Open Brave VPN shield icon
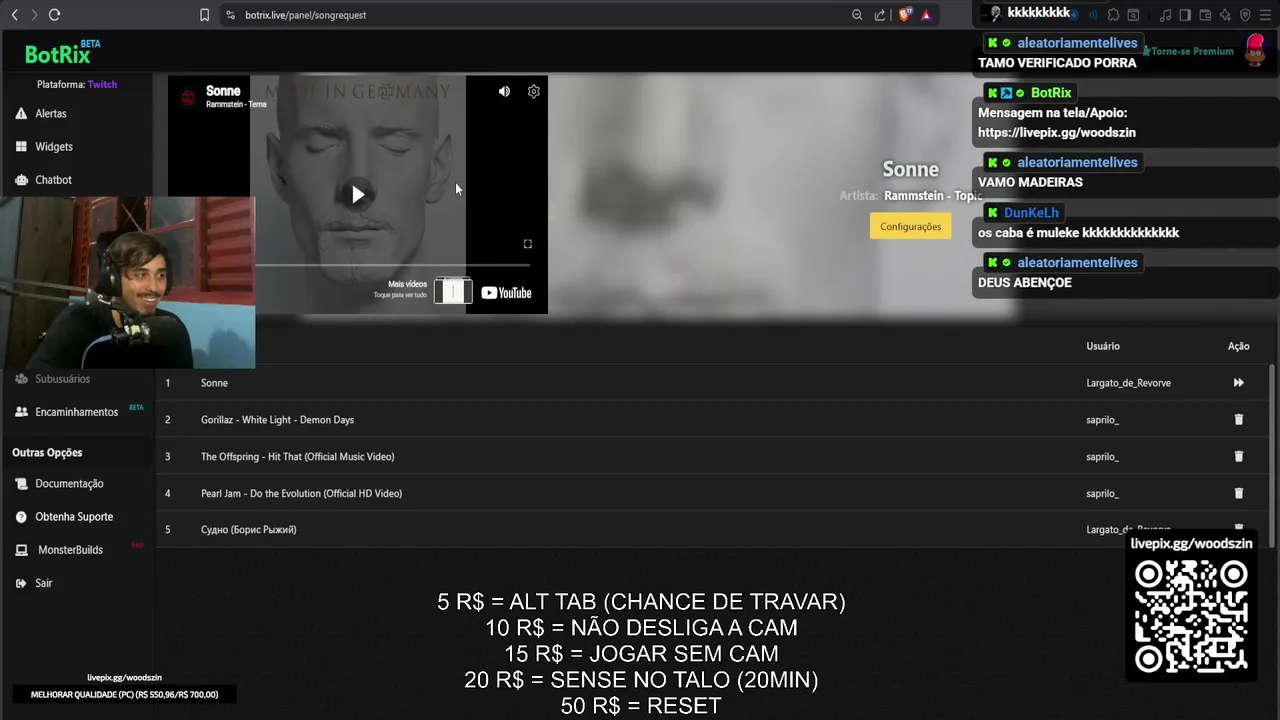The height and width of the screenshot is (720, 1280). (x=1245, y=15)
